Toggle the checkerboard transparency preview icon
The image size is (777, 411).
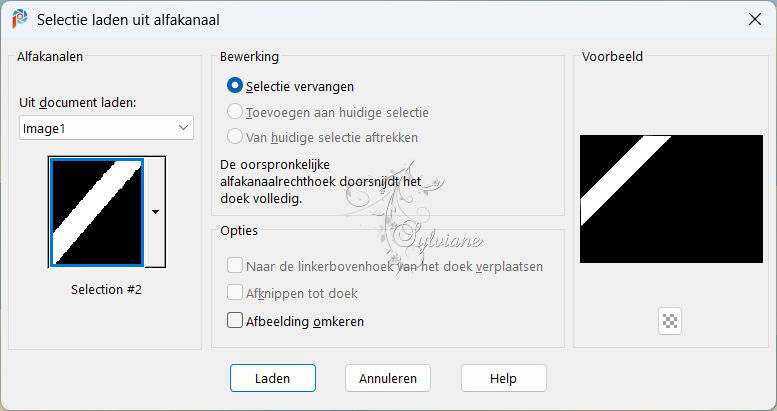pyautogui.click(x=670, y=321)
